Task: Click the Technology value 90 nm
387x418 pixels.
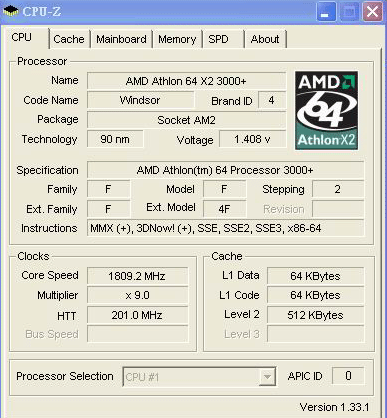Action: pyautogui.click(x=115, y=139)
